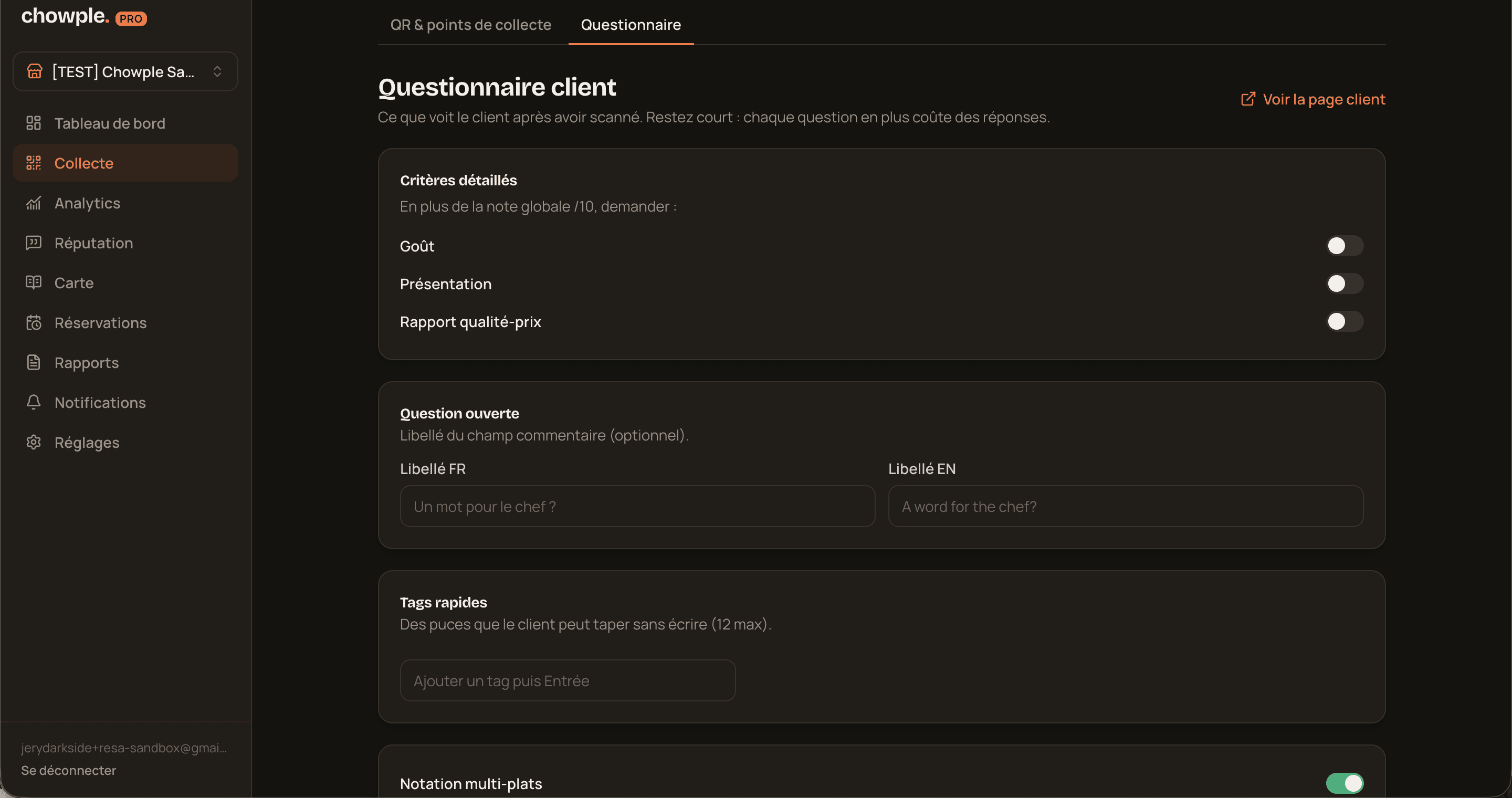Click the external link icon near Voir la page client
The height and width of the screenshot is (798, 1512).
pyautogui.click(x=1248, y=99)
